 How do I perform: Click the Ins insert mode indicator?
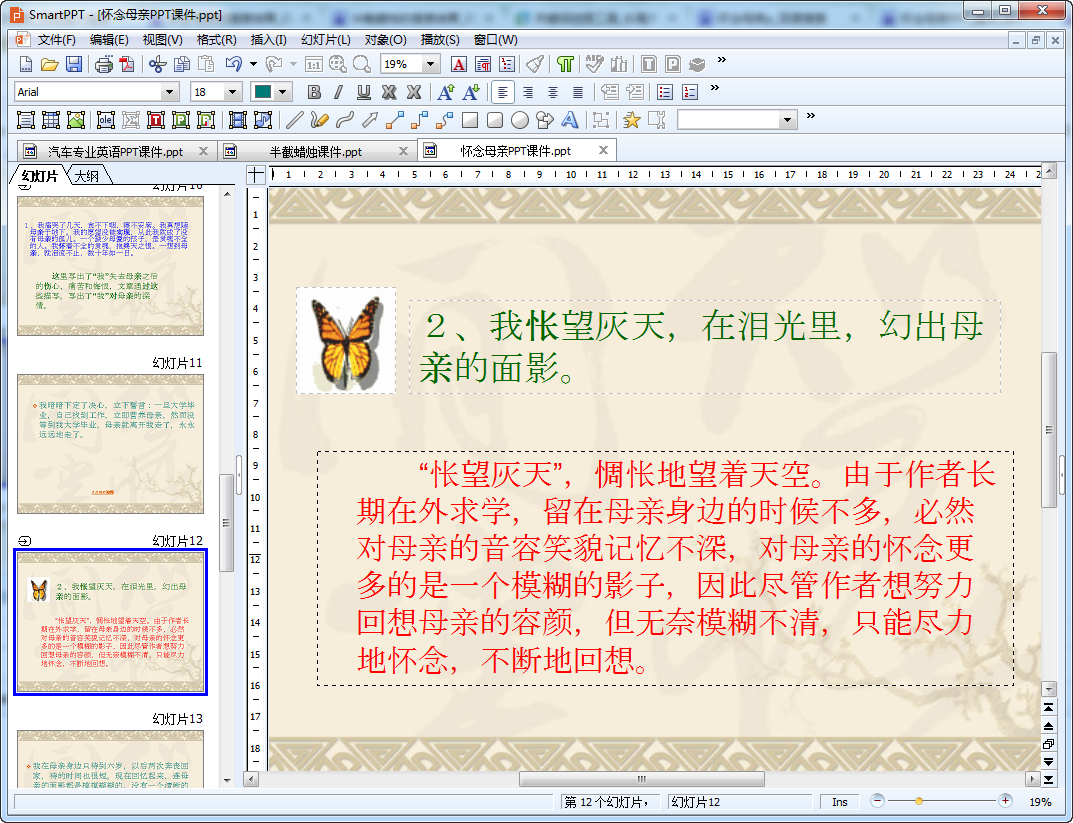coord(840,802)
